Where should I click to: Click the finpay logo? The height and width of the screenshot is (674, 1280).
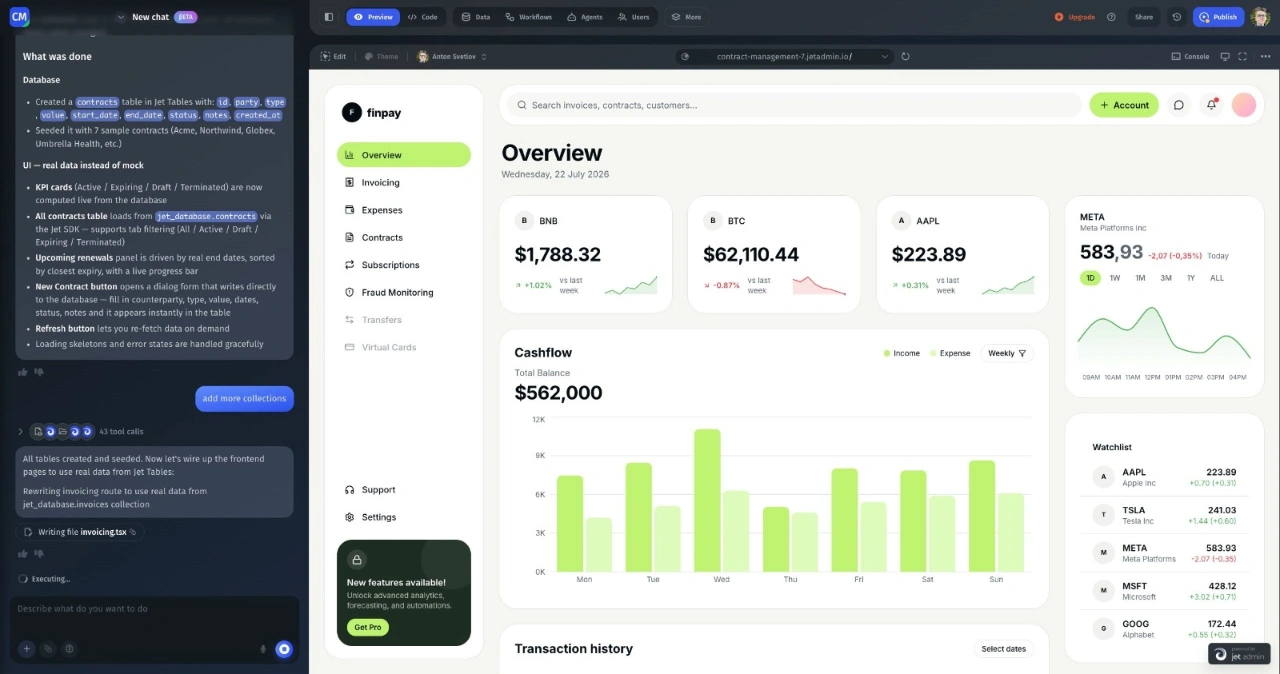point(371,113)
